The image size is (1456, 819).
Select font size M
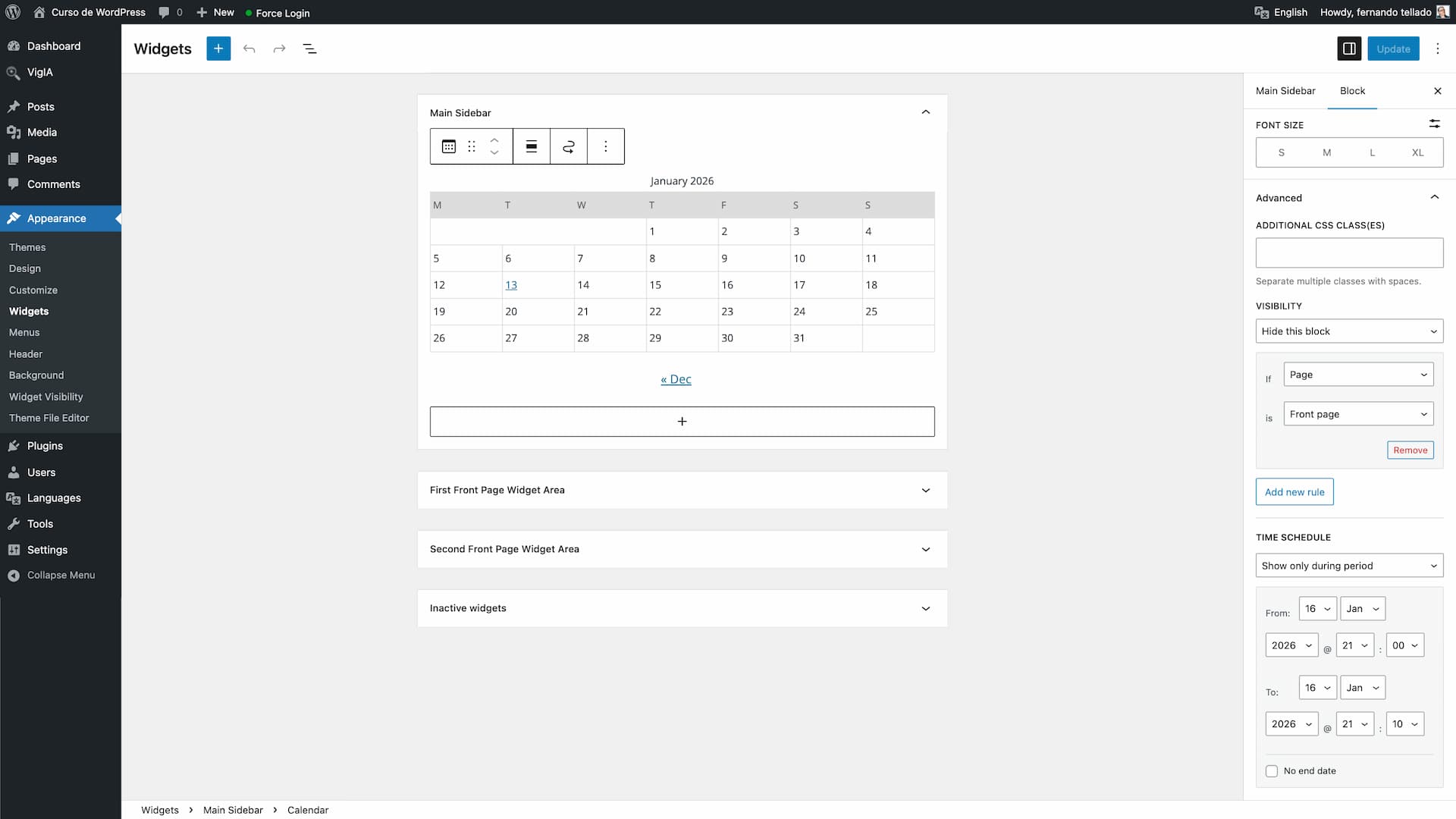tap(1326, 152)
